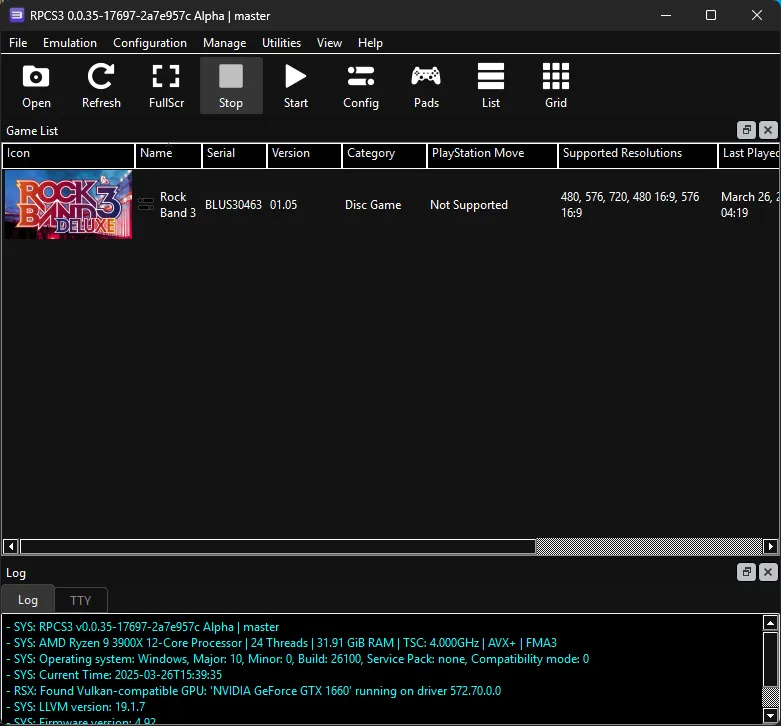
Task: Click log scroll up arrow
Action: click(x=771, y=623)
